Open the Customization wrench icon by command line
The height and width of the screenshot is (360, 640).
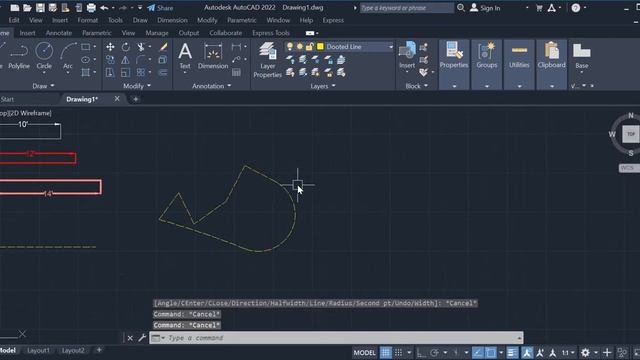[x=142, y=338]
